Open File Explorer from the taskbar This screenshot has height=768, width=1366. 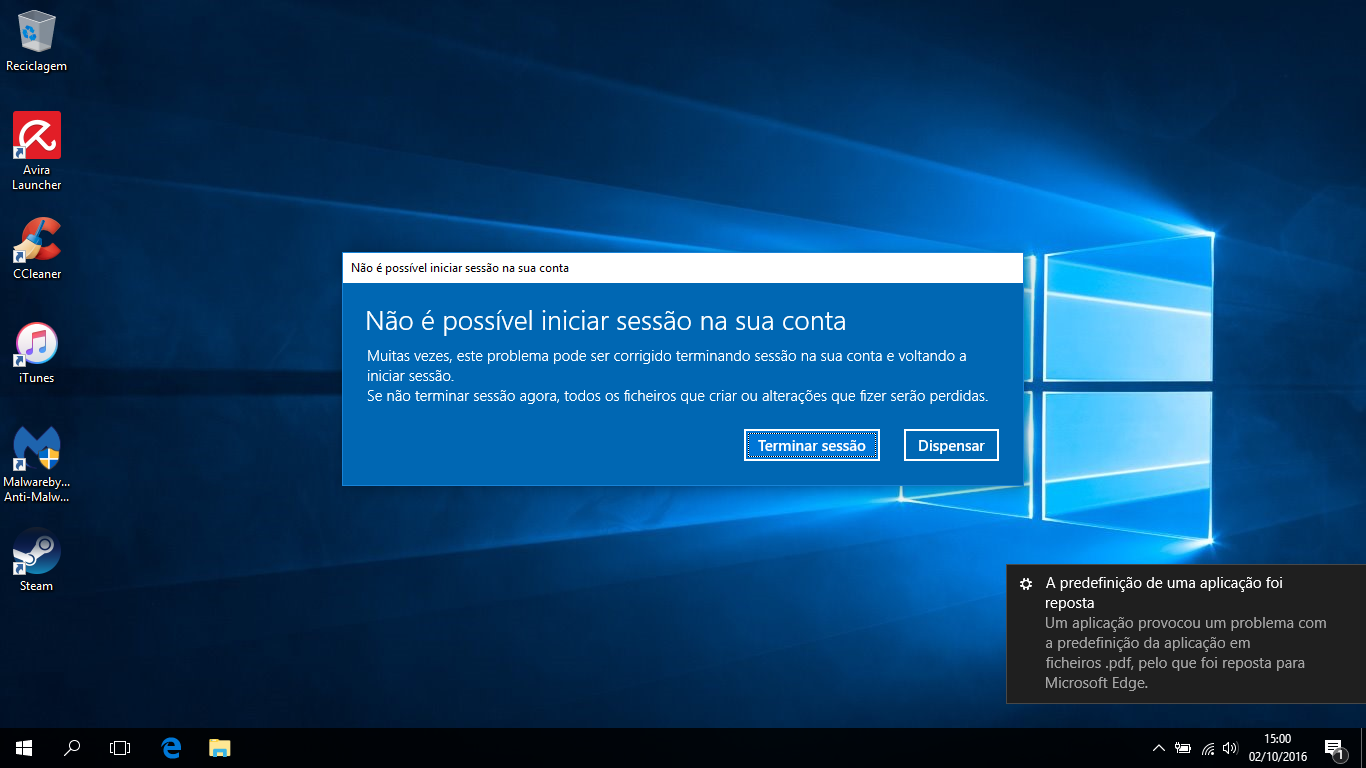pos(219,748)
